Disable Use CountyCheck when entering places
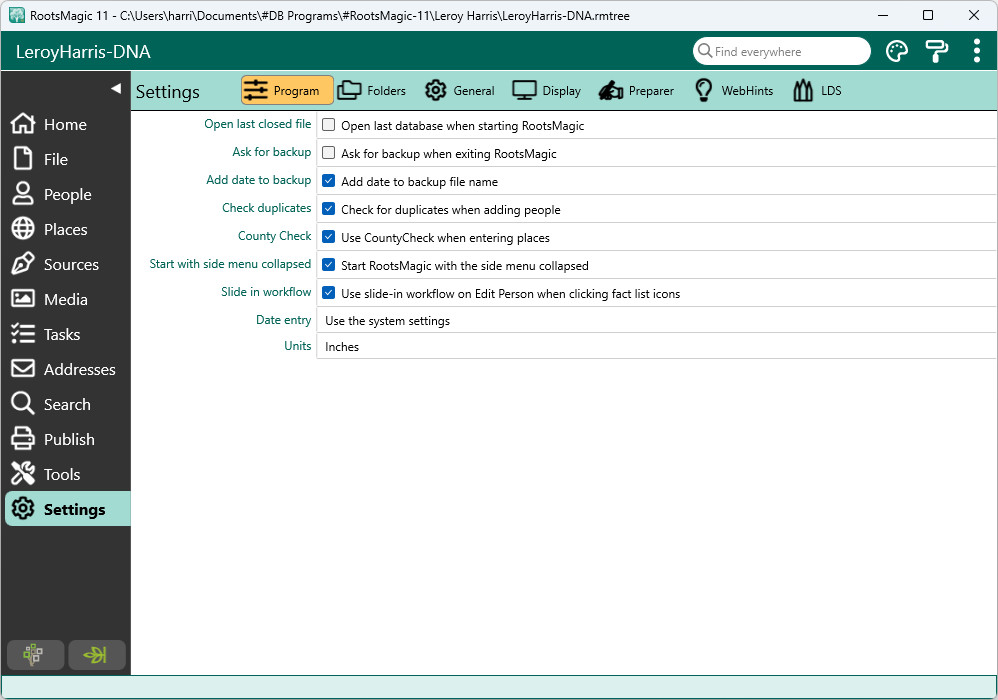The width and height of the screenshot is (998, 700). click(328, 237)
